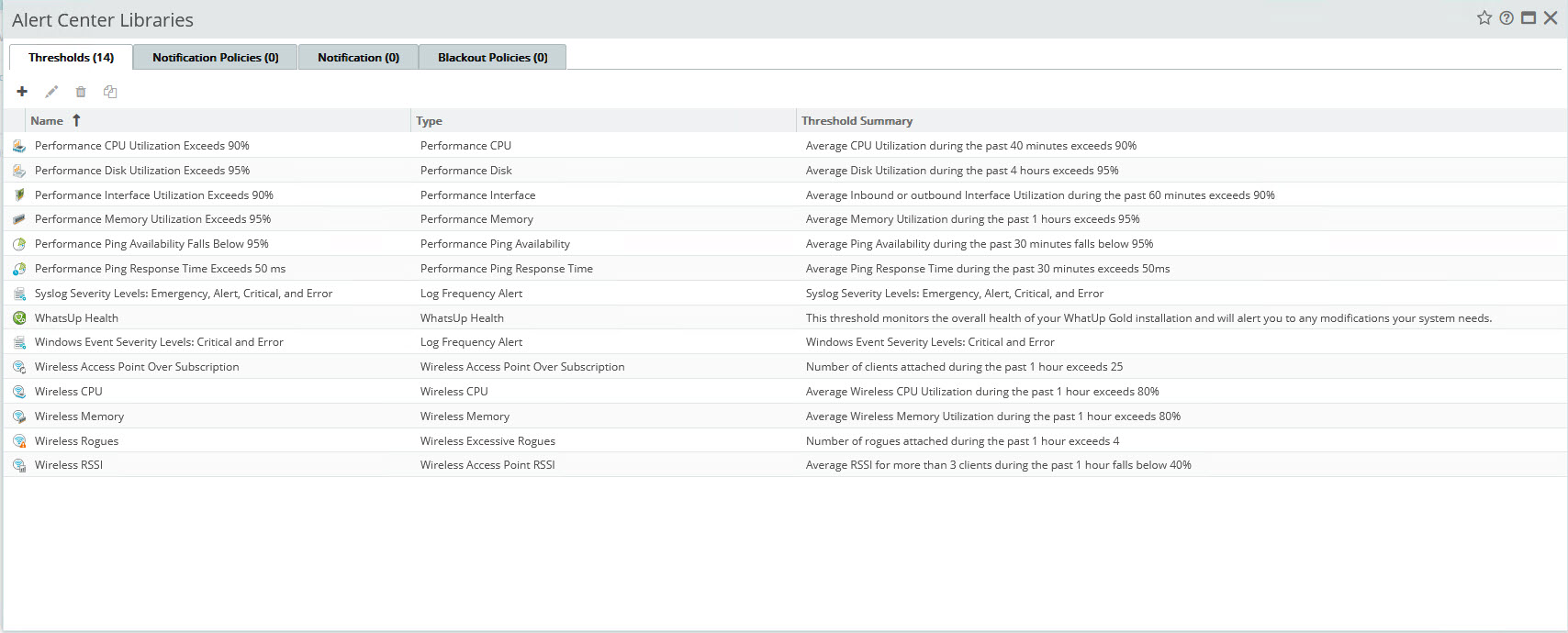1568x633 pixels.
Task: Click summary 'past 4 hours exceeds 95%'
Action: coord(962,171)
